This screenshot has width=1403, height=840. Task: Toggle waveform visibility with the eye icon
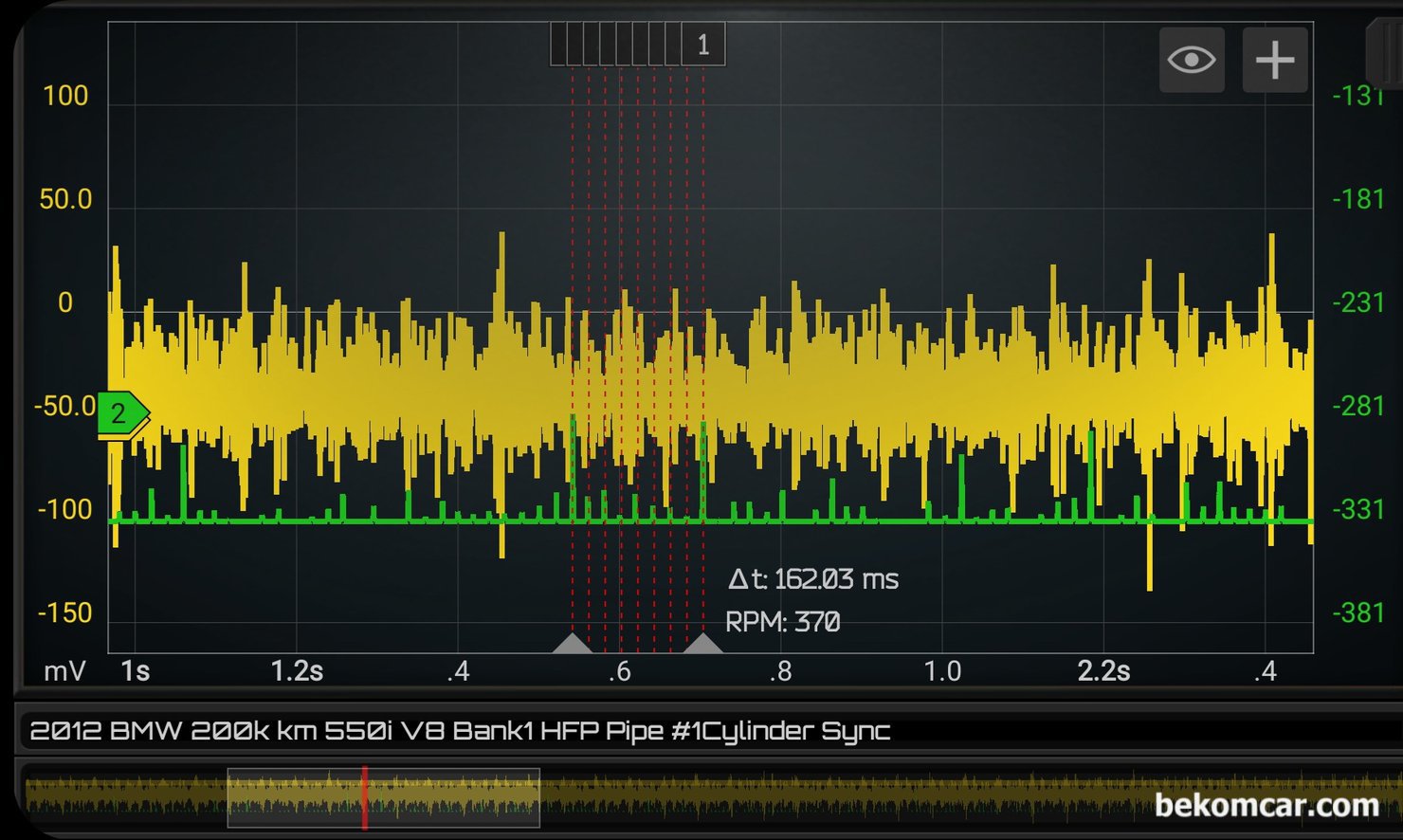(1191, 60)
